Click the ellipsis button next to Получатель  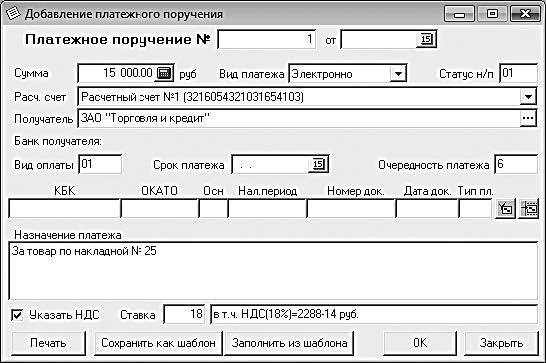[528, 118]
